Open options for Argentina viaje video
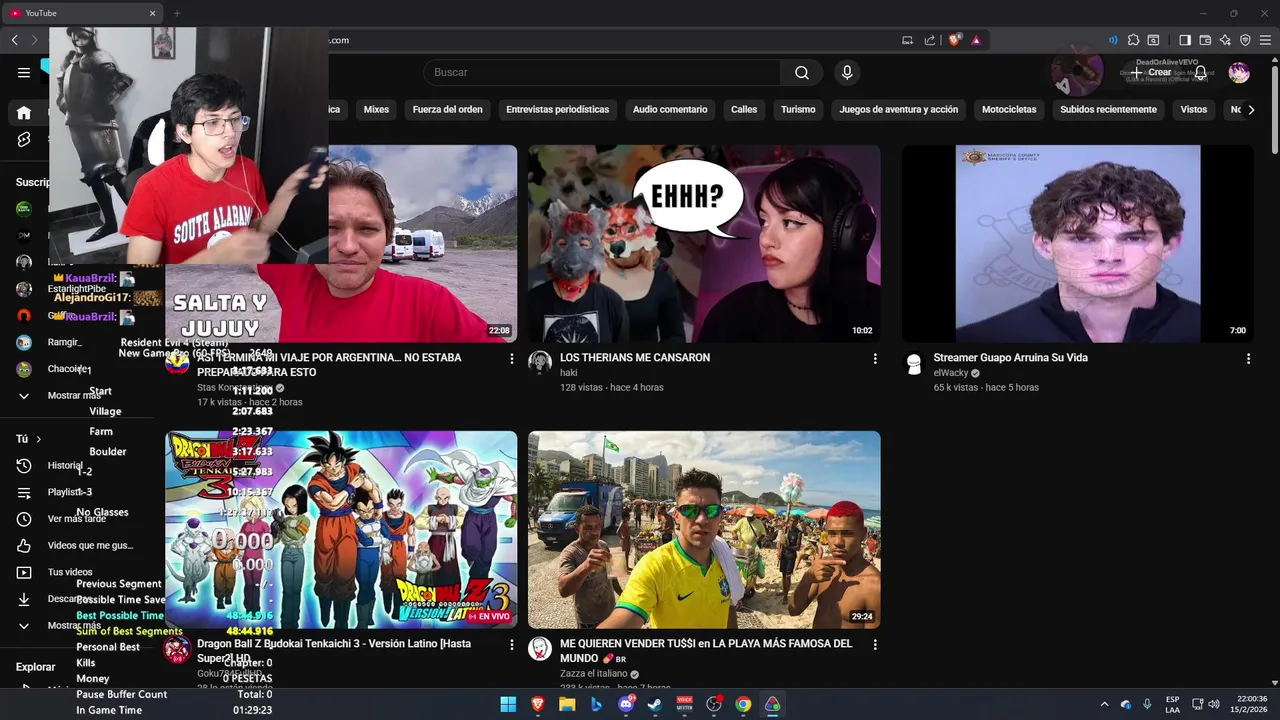1280x720 pixels. [512, 358]
